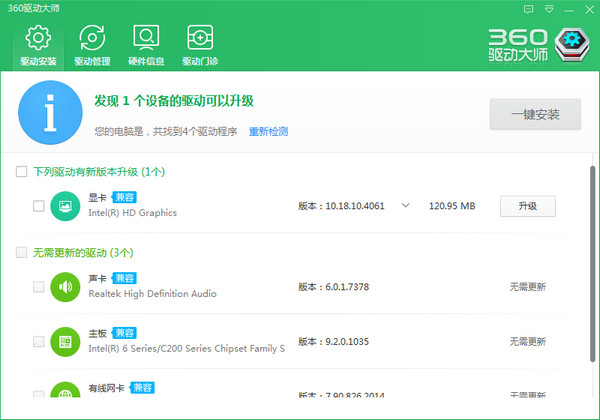The image size is (600, 420).
Task: Click the 显卡 graphics card icon
Action: (65, 206)
